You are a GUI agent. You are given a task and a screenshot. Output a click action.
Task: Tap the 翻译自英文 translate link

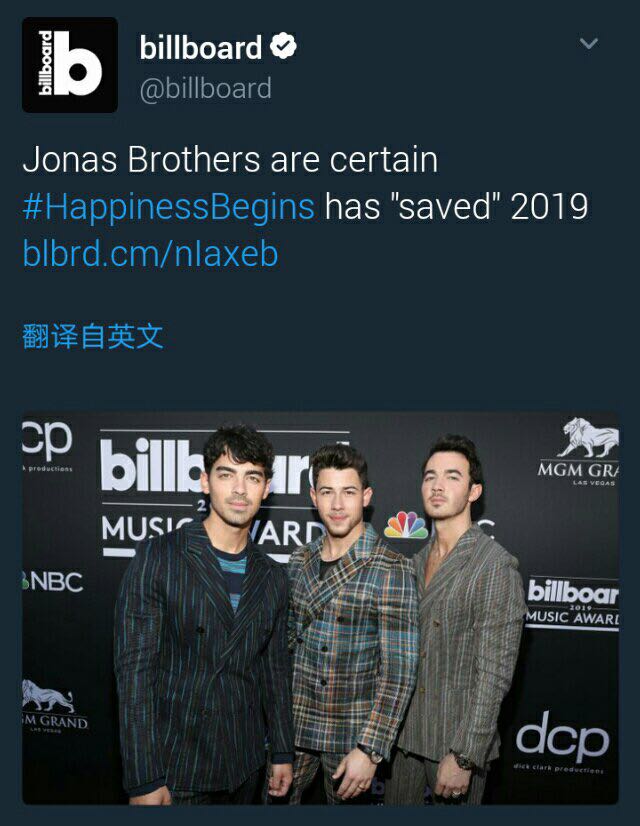[x=93, y=336]
